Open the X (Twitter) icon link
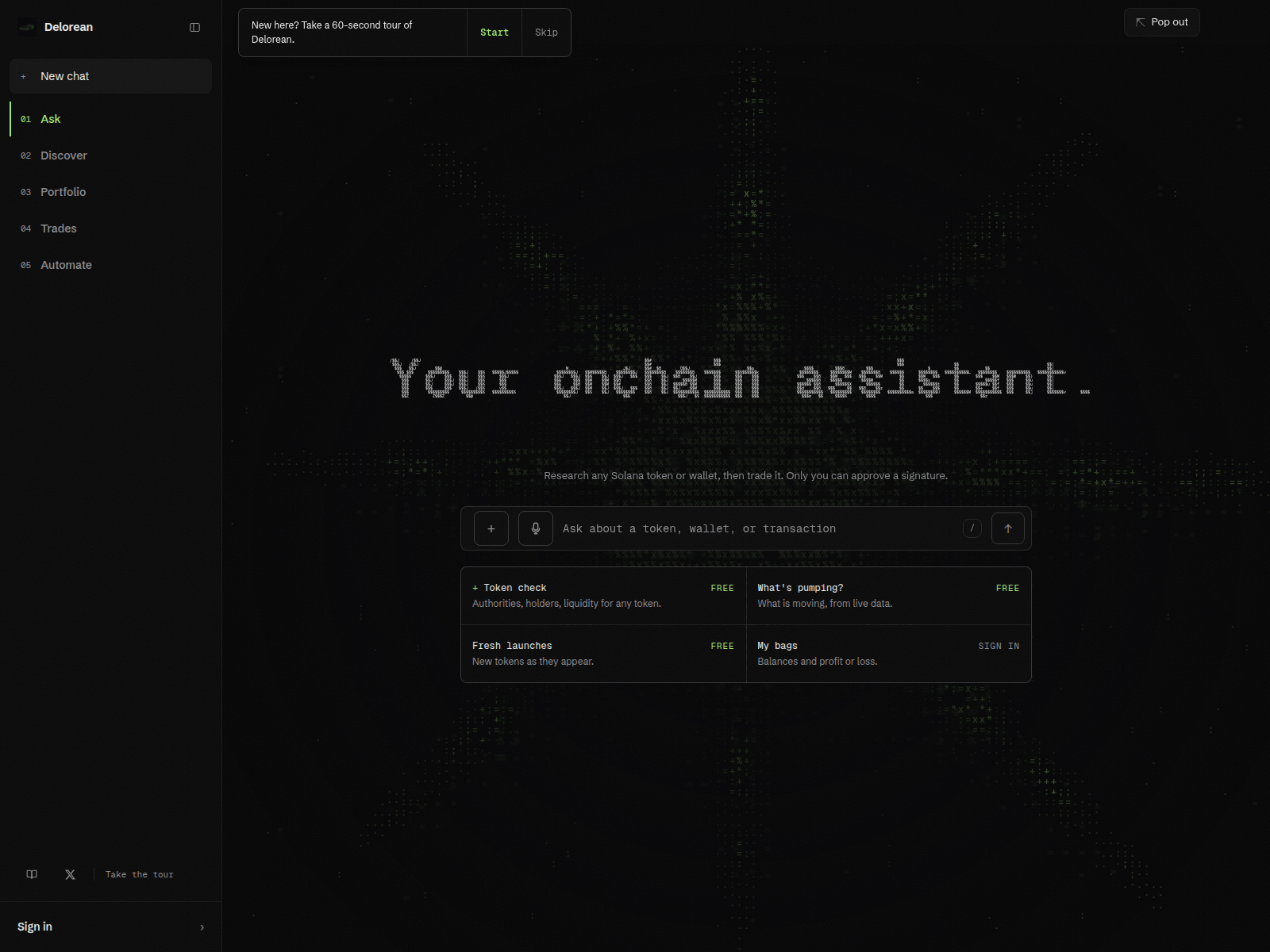Viewport: 1270px width, 952px height. (x=70, y=874)
